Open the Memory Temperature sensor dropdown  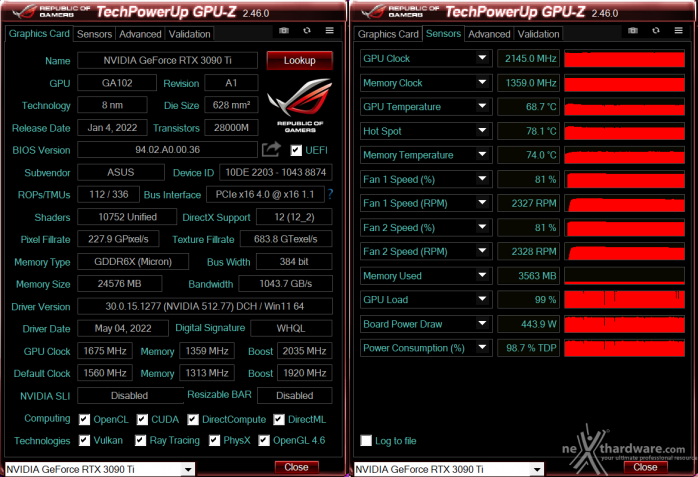pyautogui.click(x=482, y=154)
